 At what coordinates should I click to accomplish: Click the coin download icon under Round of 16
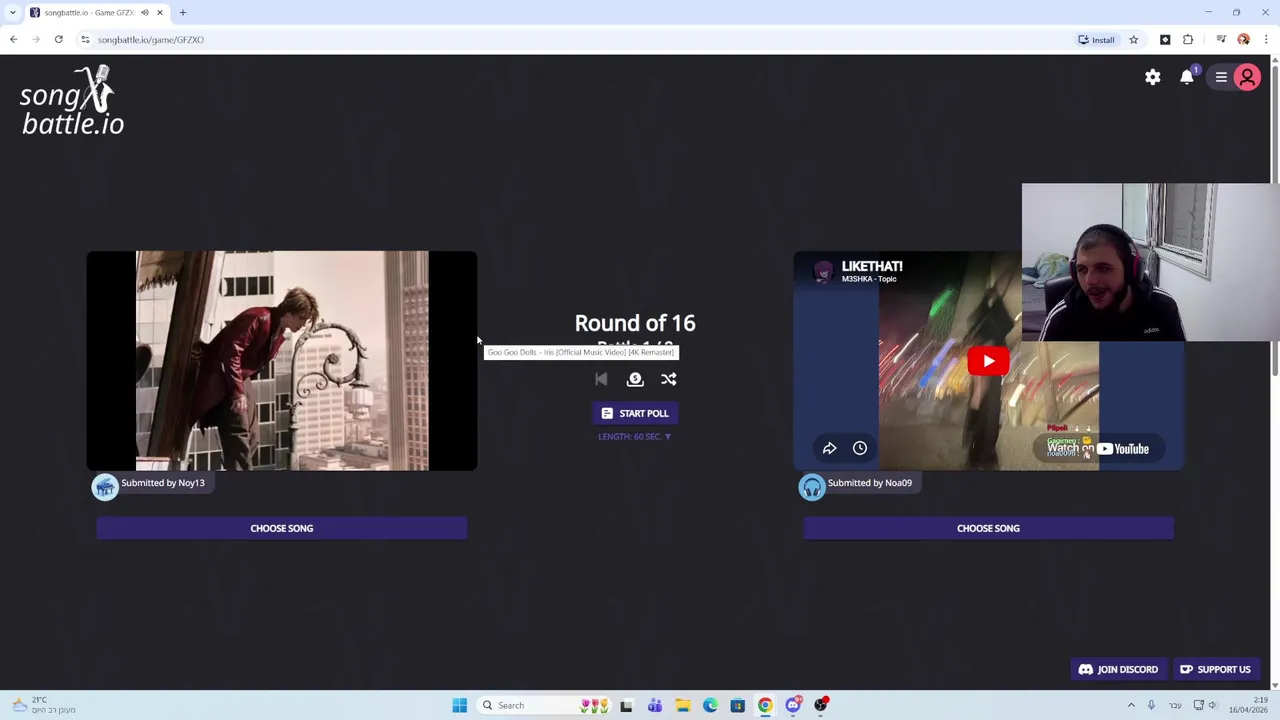635,379
